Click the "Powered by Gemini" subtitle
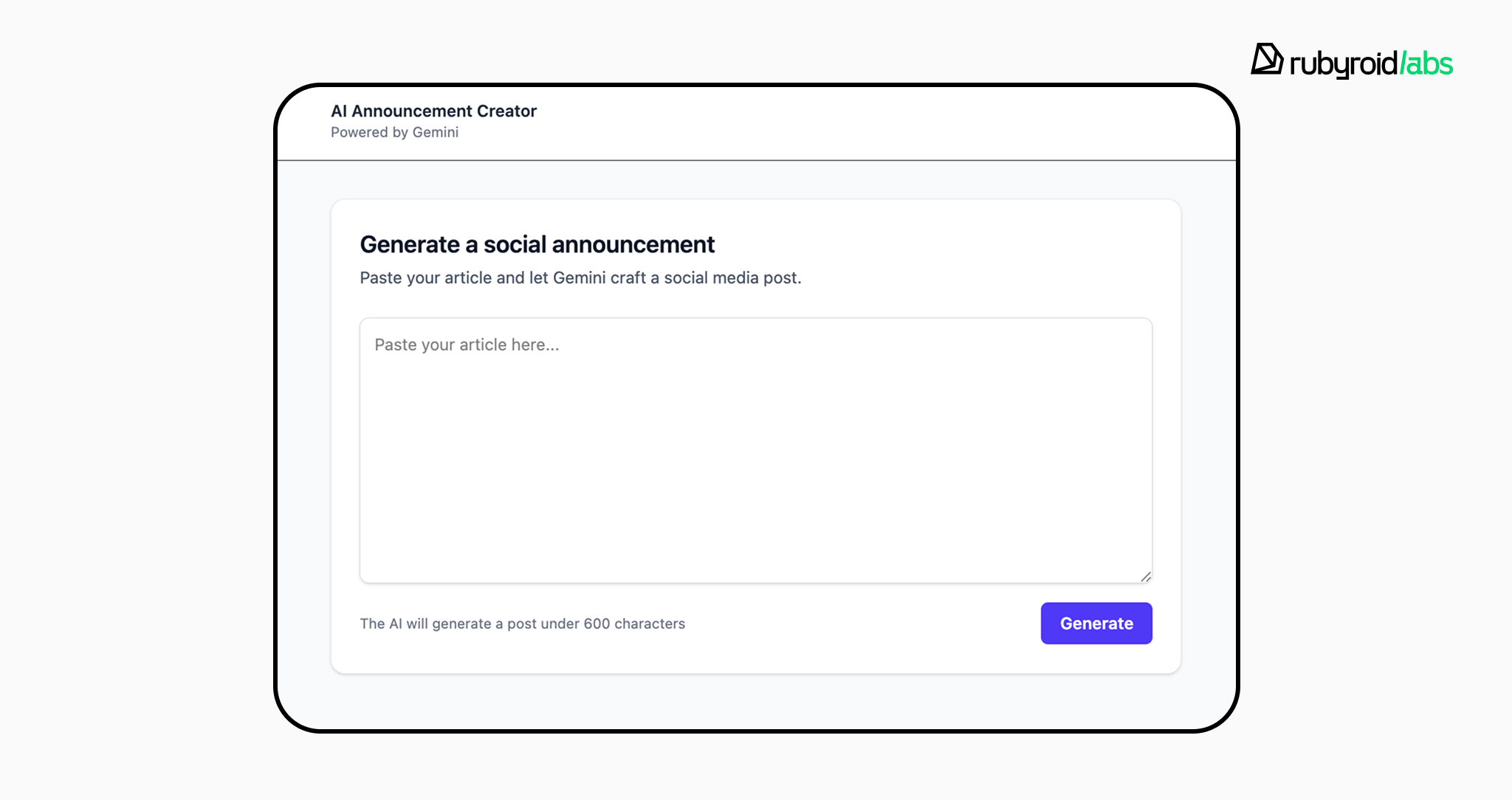 tap(394, 132)
